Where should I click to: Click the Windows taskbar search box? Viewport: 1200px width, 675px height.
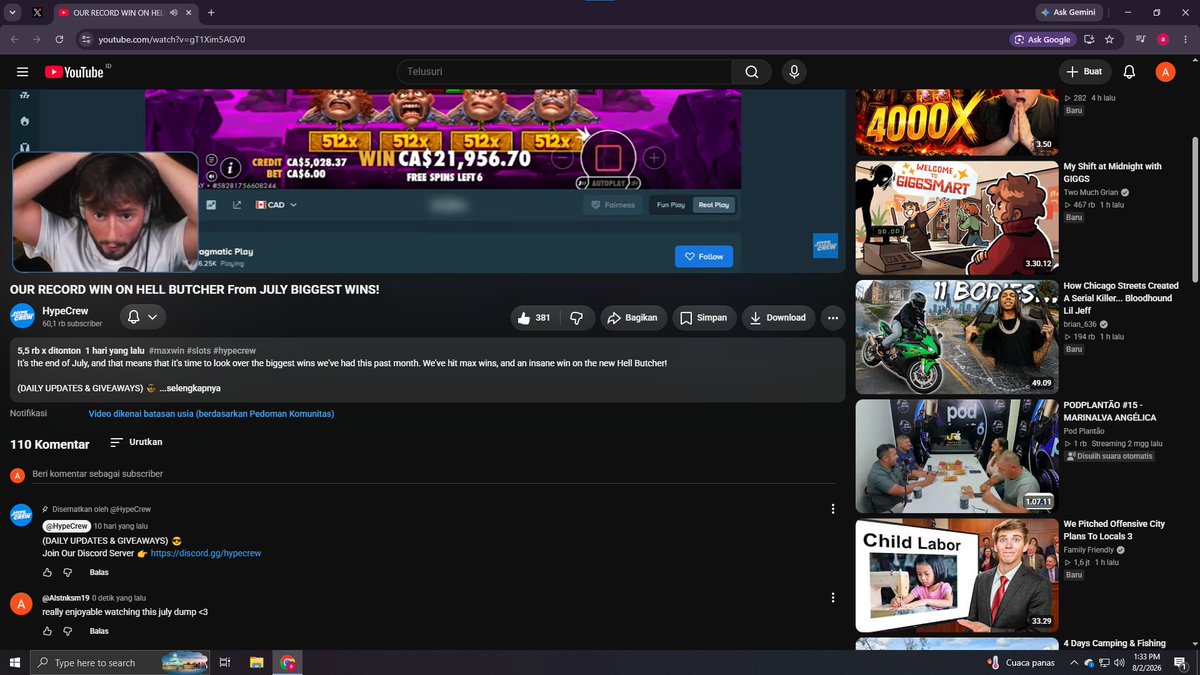coord(122,662)
